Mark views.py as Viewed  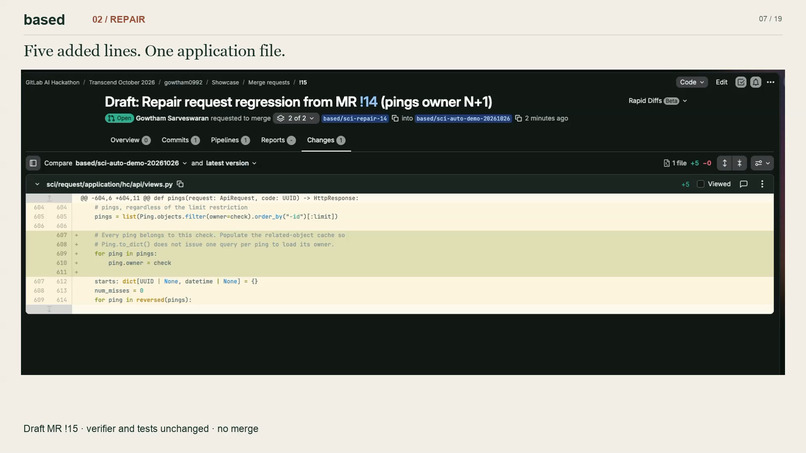(700, 184)
